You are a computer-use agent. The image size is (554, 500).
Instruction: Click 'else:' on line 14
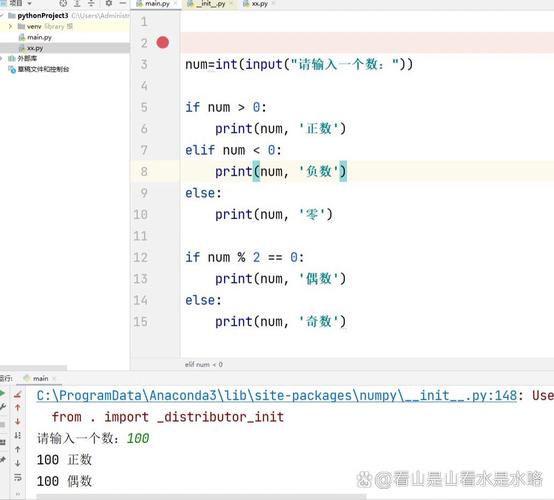tap(204, 300)
